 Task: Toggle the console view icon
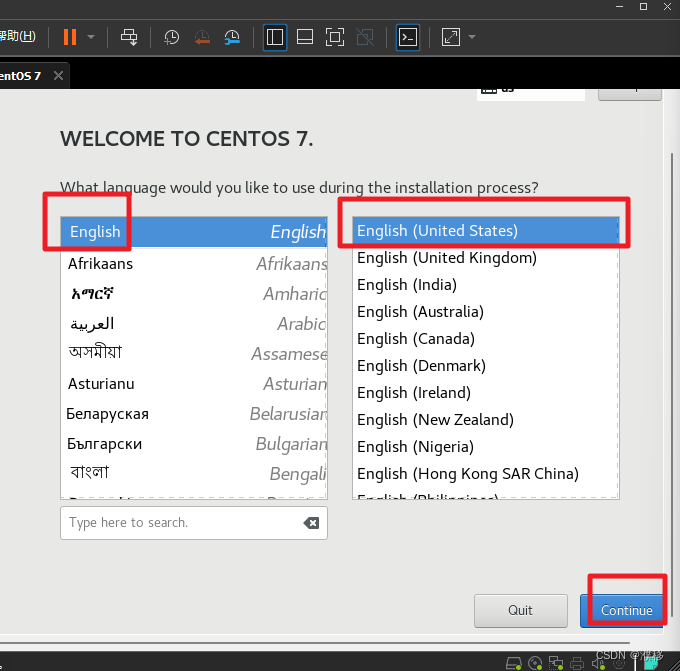click(408, 37)
